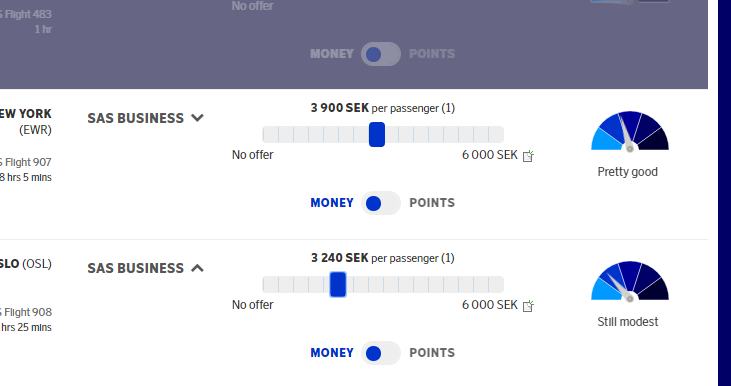Expand SAS Business chevron for New York flight
The height and width of the screenshot is (386, 731).
198,118
